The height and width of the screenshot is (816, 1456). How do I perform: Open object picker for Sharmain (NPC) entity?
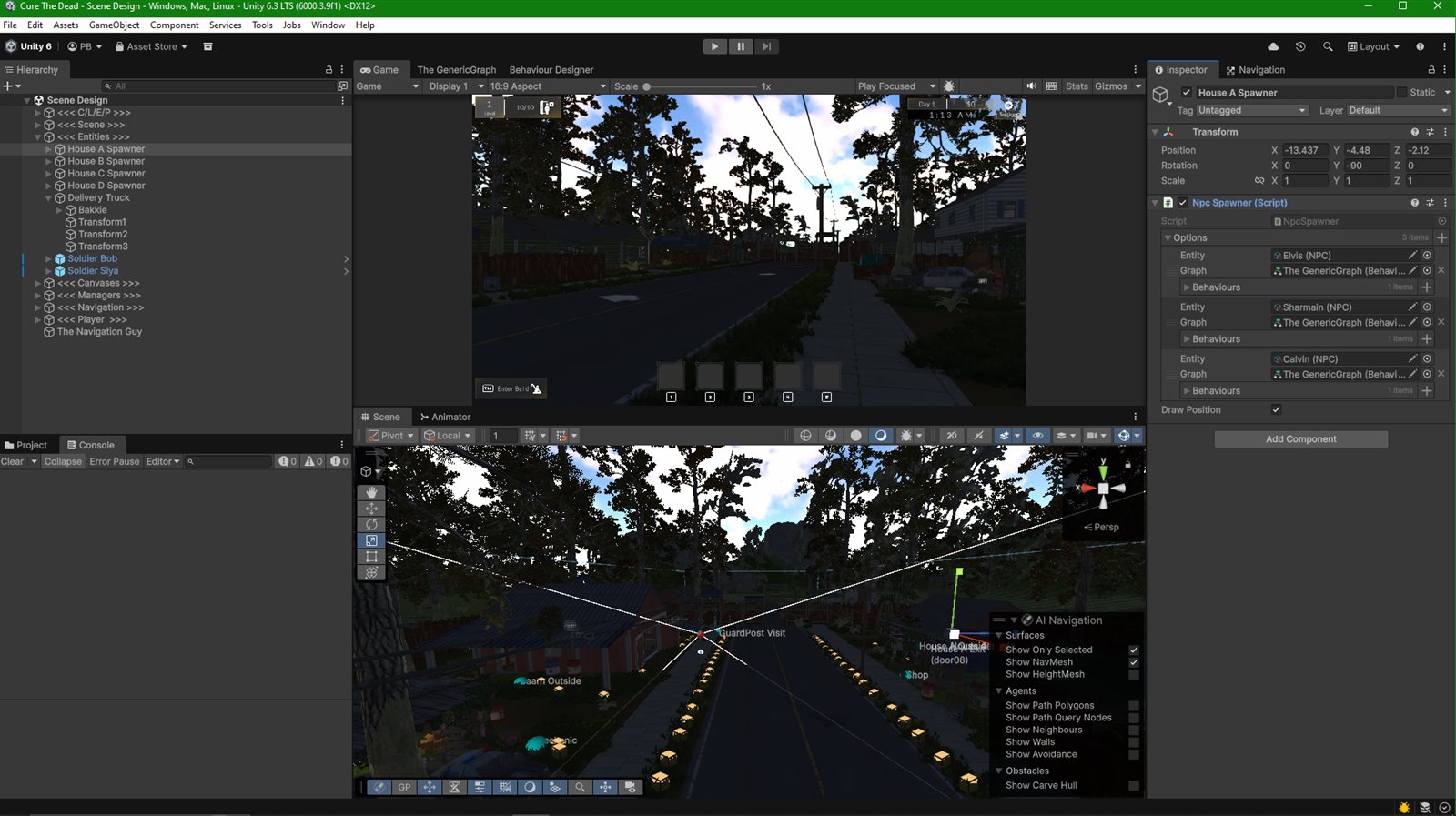pyautogui.click(x=1427, y=307)
